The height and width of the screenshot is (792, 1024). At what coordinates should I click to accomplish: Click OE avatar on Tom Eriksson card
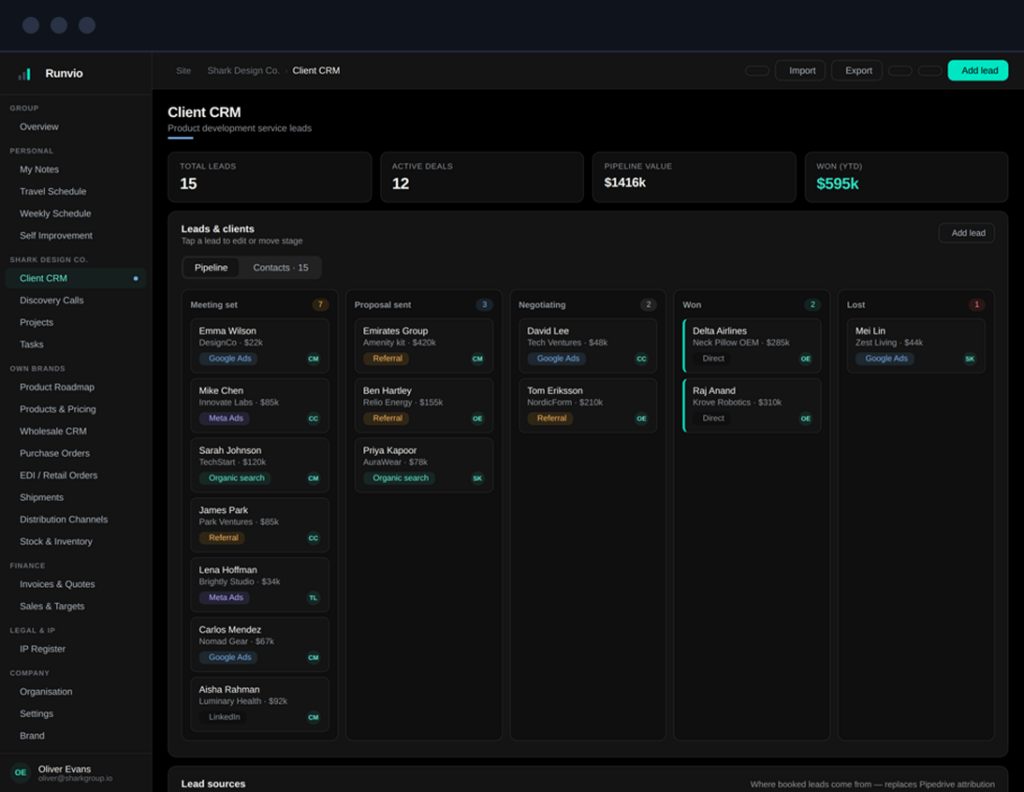coord(641,419)
